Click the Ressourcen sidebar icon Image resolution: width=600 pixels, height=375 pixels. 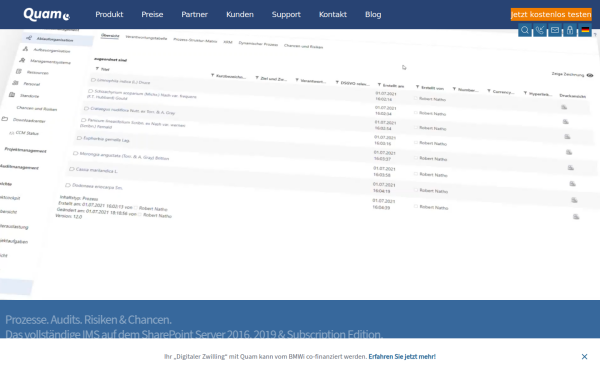[x=19, y=71]
